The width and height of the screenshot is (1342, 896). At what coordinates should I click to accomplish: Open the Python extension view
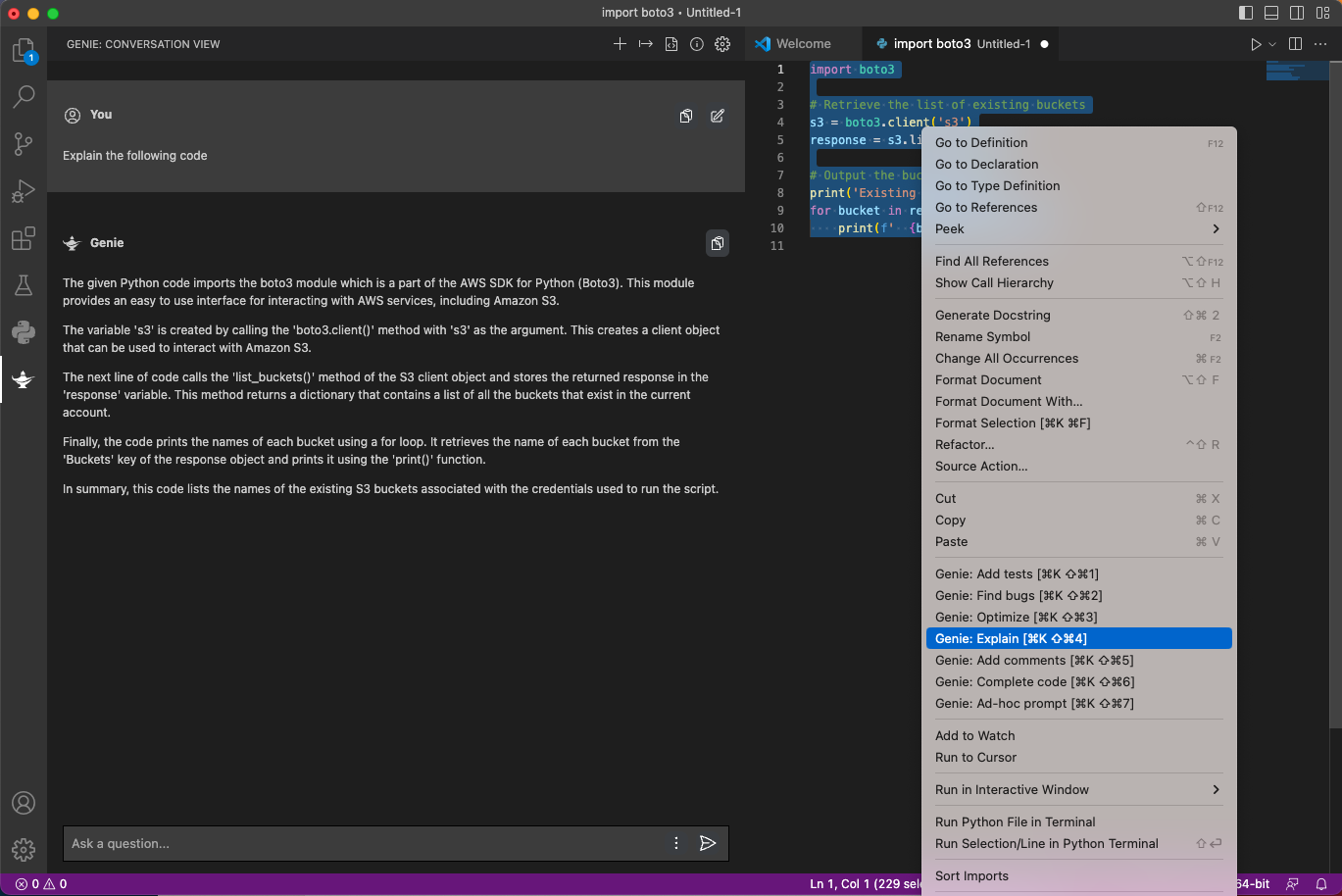[x=24, y=332]
